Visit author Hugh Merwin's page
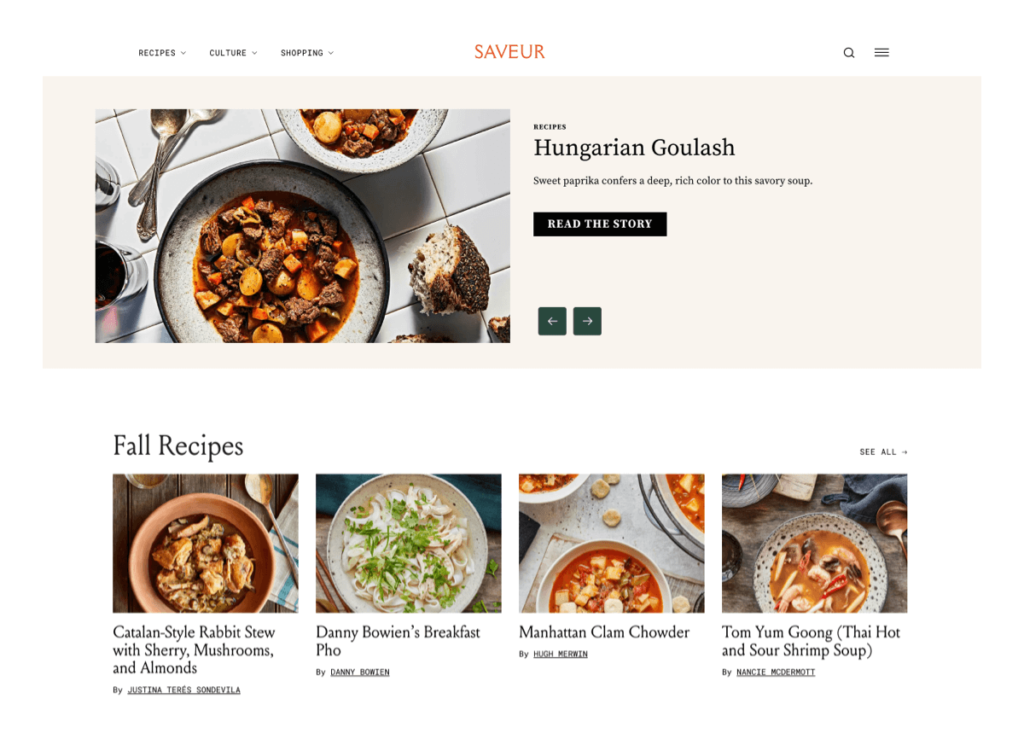 click(x=560, y=654)
